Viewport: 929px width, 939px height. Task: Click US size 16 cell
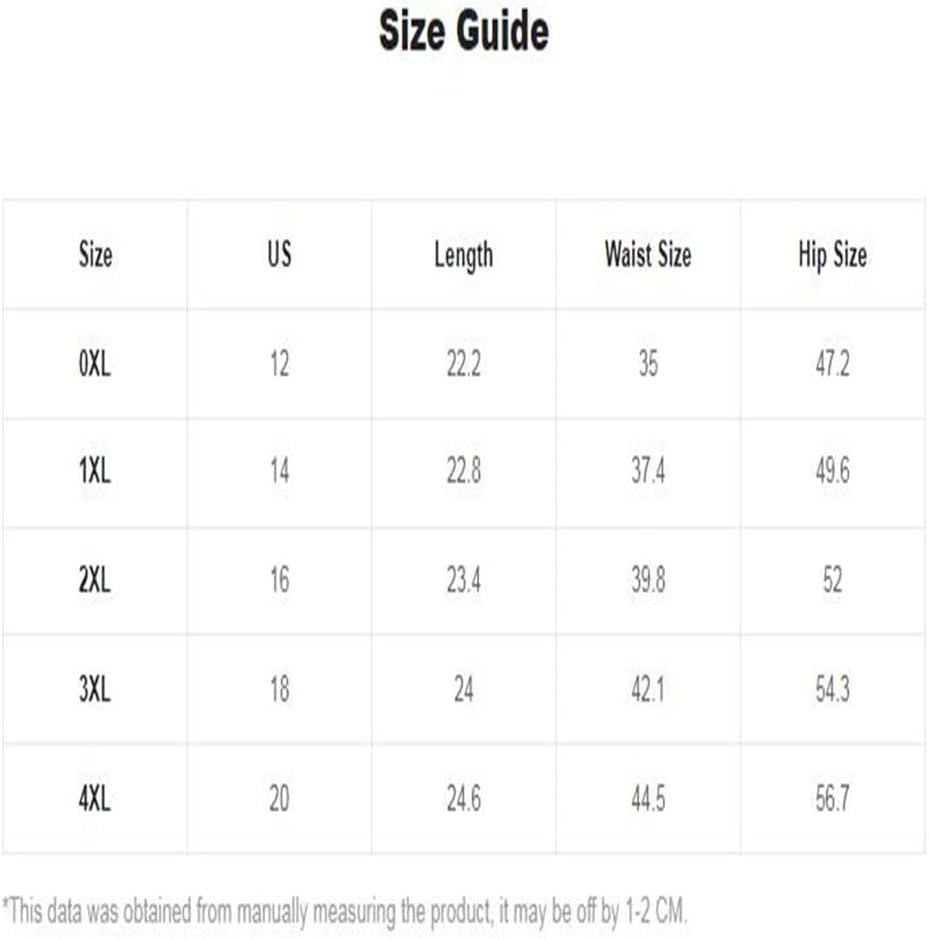[279, 580]
